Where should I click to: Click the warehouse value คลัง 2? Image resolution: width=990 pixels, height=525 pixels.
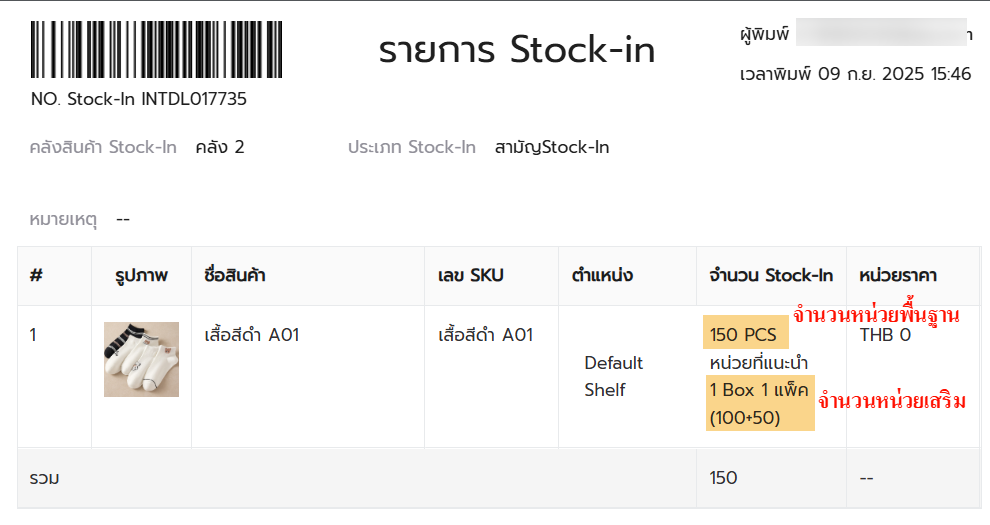click(220, 147)
